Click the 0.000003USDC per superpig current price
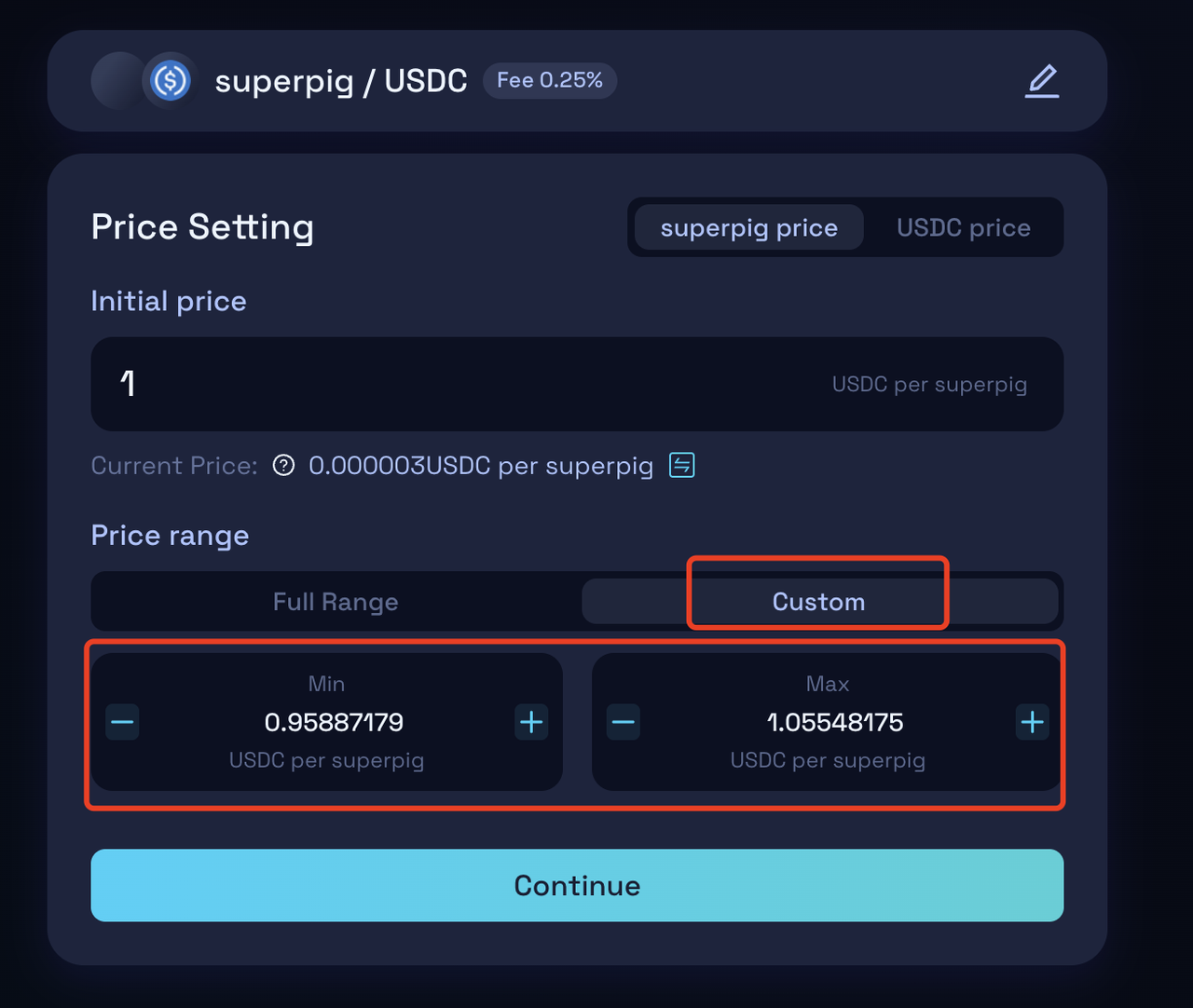The width and height of the screenshot is (1193, 1008). pyautogui.click(x=481, y=465)
